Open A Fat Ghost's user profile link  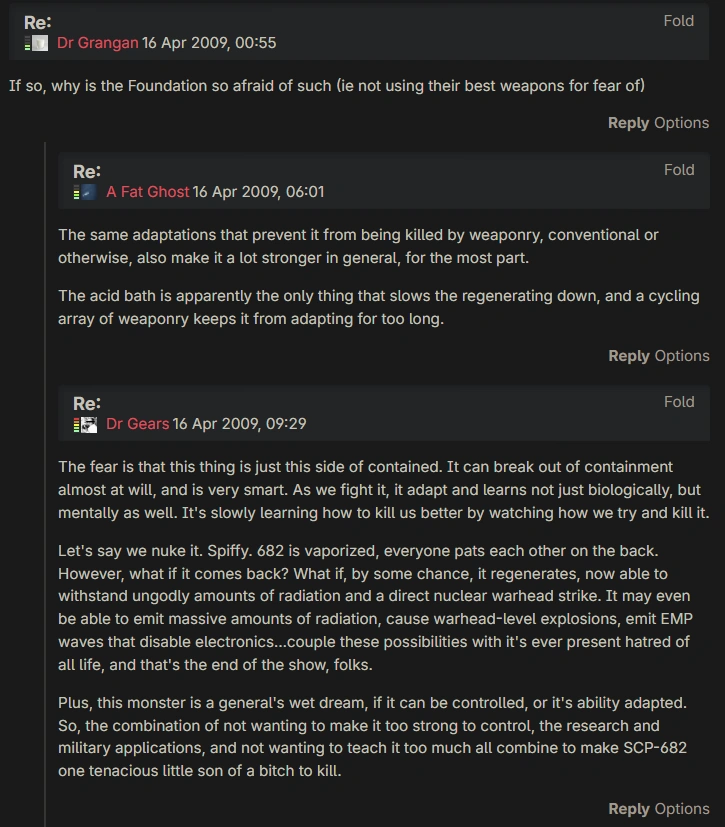pyautogui.click(x=147, y=192)
